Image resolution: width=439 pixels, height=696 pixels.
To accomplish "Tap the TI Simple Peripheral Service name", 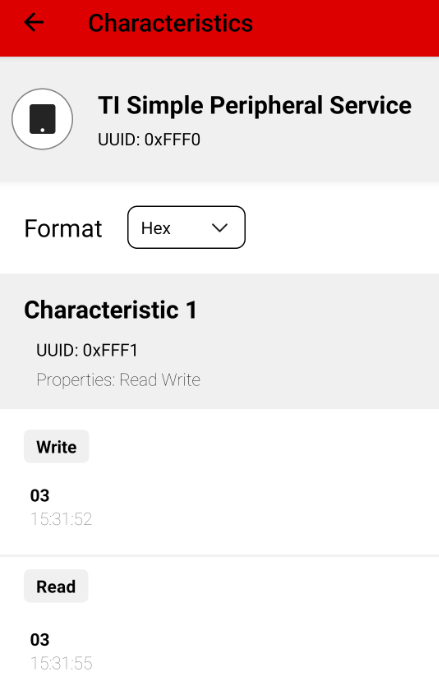I will coord(255,105).
